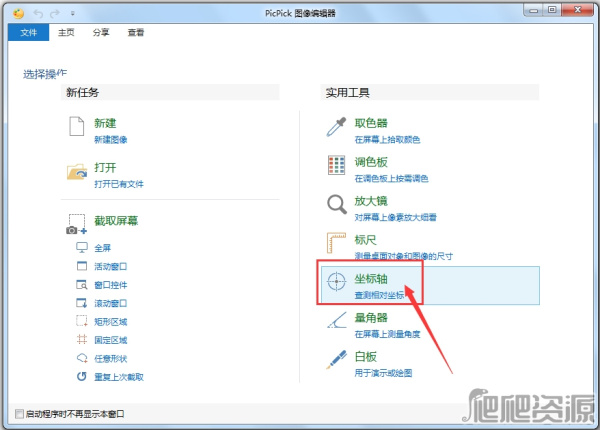600x430 pixels.
Task: Click the ruler icon for 标尺
Action: click(336, 243)
